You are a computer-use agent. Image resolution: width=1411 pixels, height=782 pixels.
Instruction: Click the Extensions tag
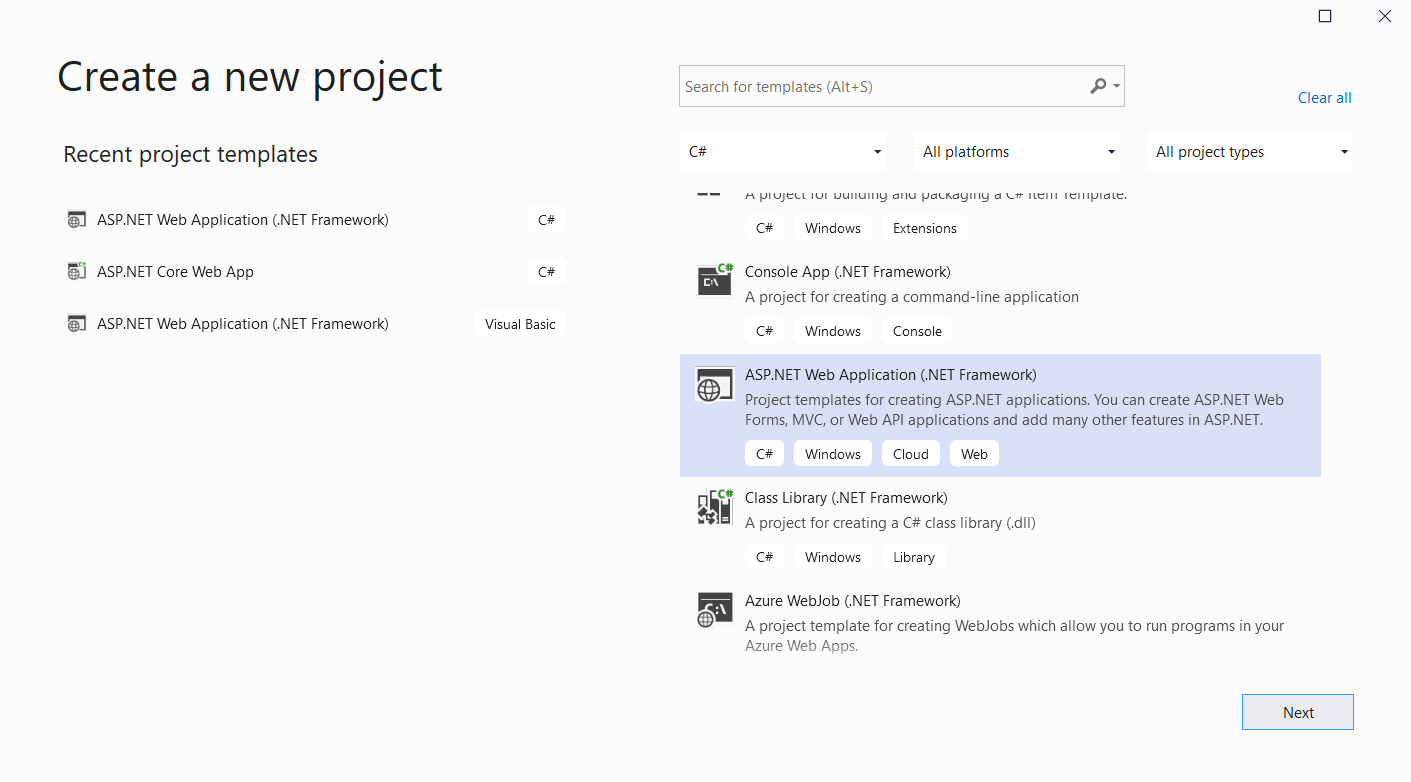(x=925, y=228)
